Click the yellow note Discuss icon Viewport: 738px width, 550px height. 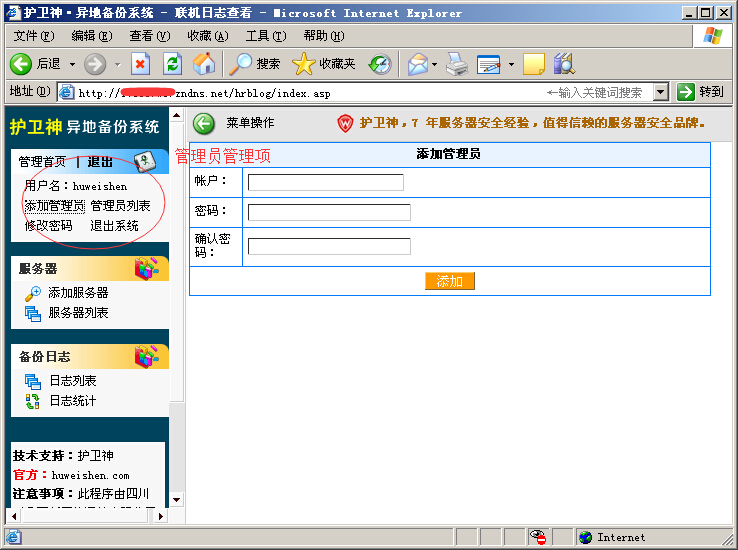point(534,64)
